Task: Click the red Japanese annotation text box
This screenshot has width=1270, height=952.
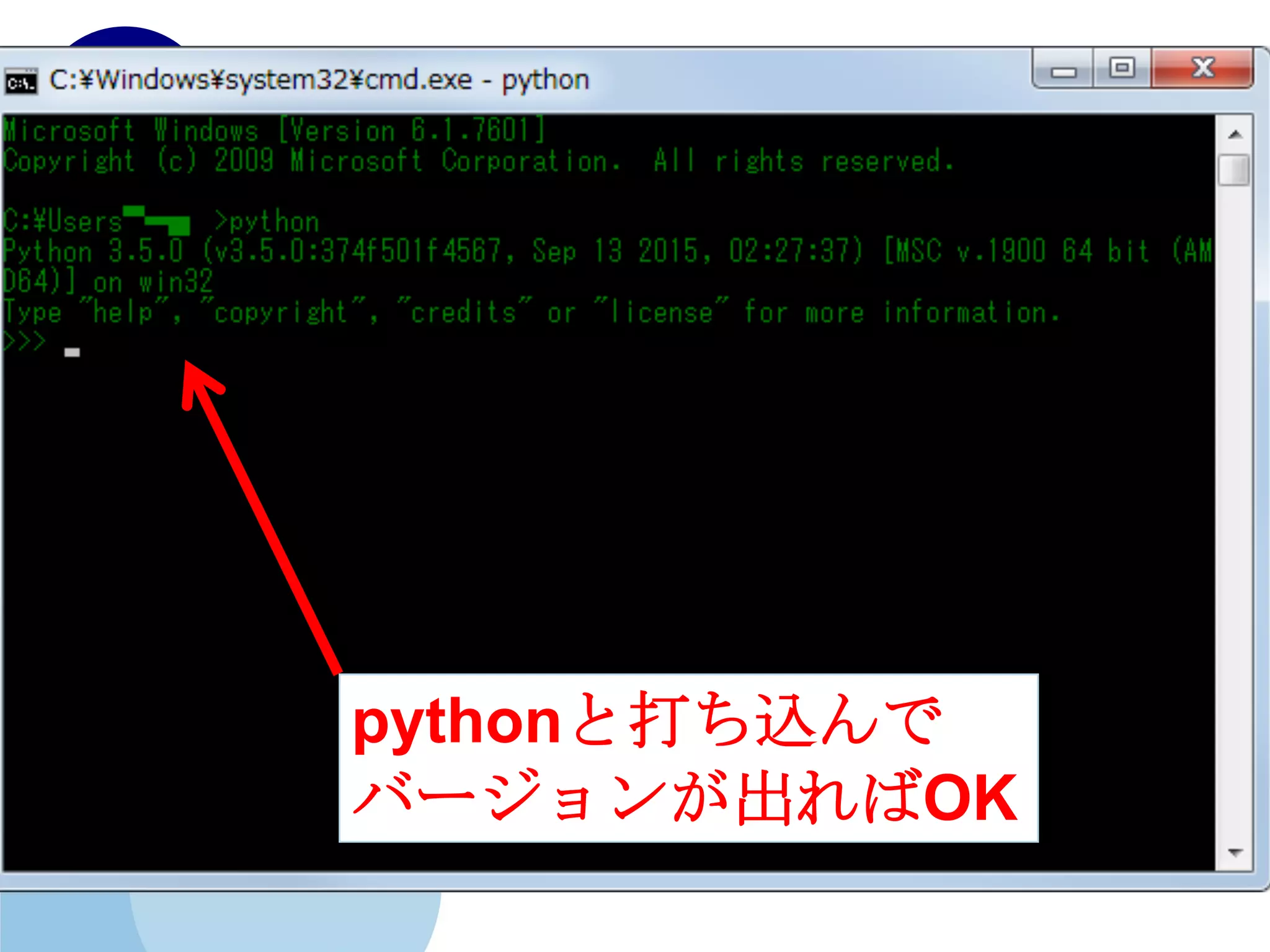Action: 688,757
